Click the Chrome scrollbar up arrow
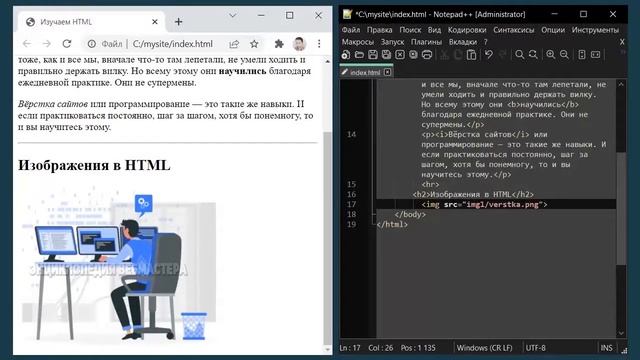Screen dimensions: 640x360 (327, 61)
